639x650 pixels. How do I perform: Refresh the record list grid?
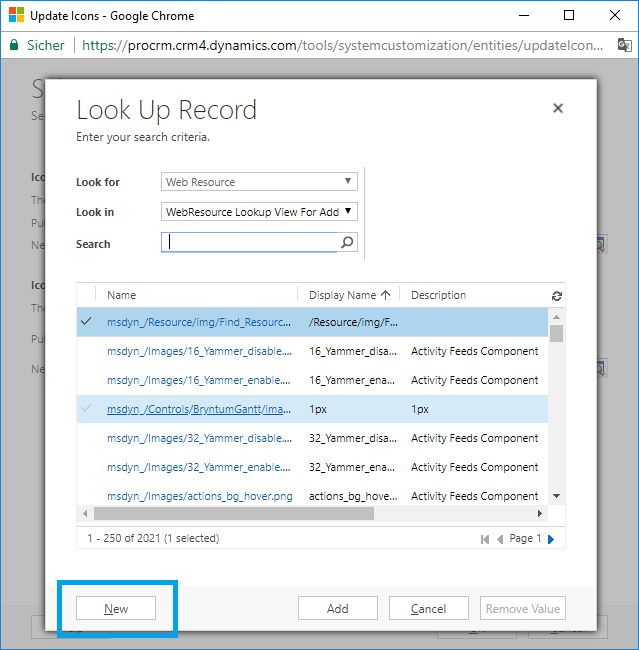(556, 296)
